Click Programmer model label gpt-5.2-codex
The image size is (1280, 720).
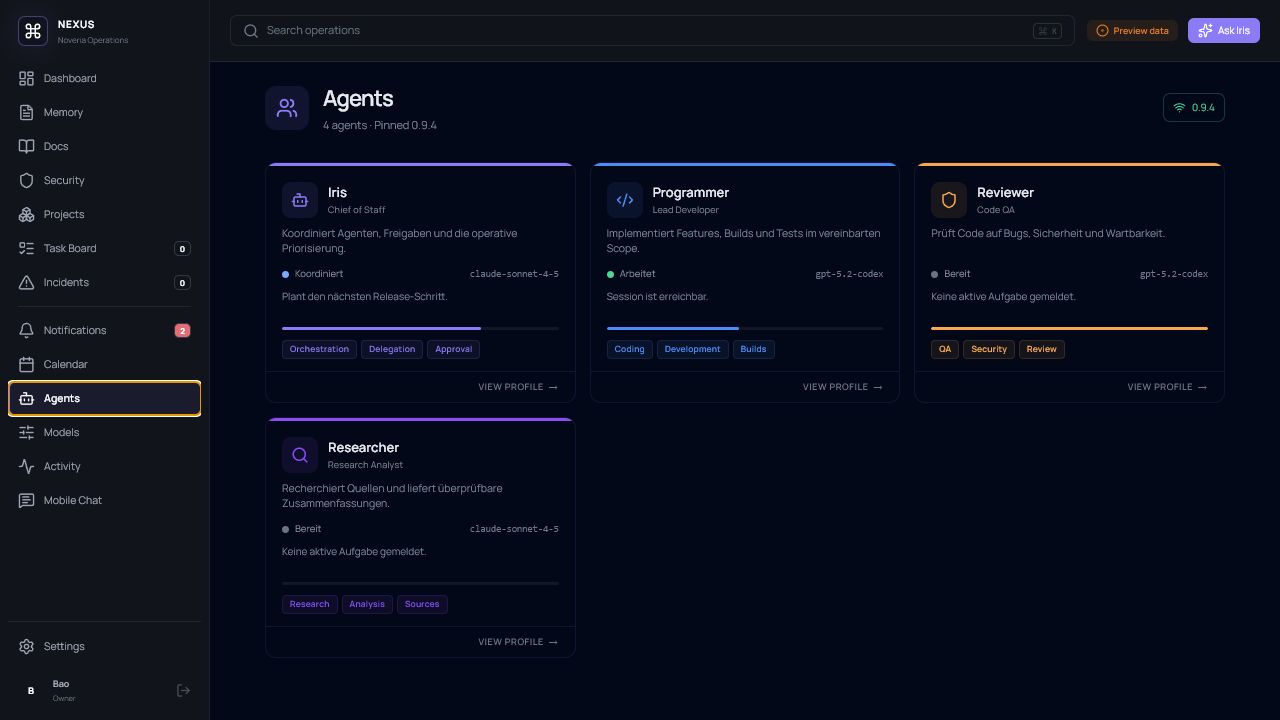tap(849, 274)
